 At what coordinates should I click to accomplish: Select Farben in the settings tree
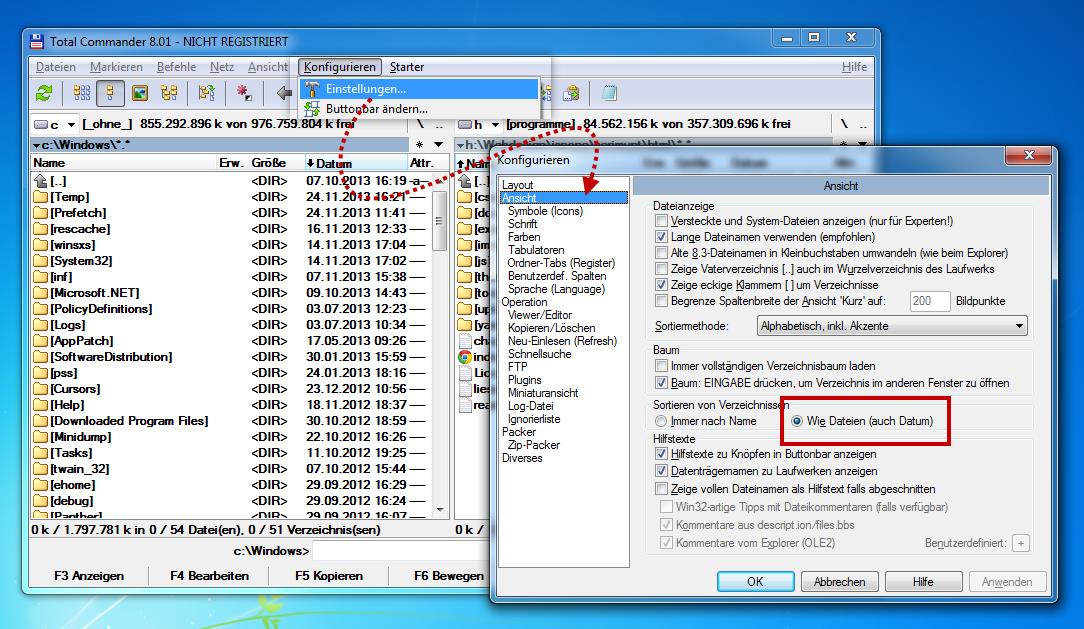pos(524,237)
